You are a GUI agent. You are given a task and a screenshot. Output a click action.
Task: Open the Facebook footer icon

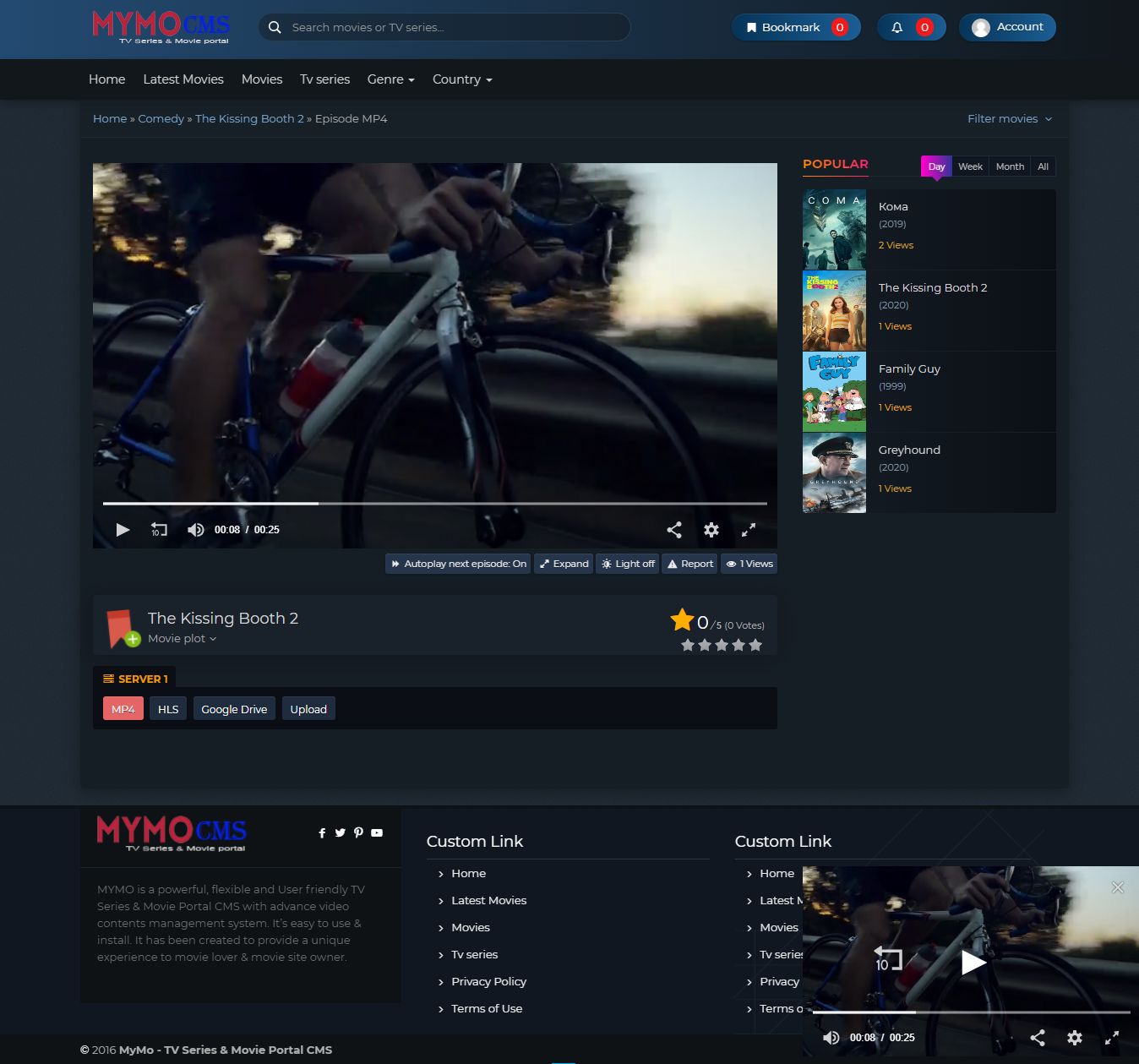[322, 833]
